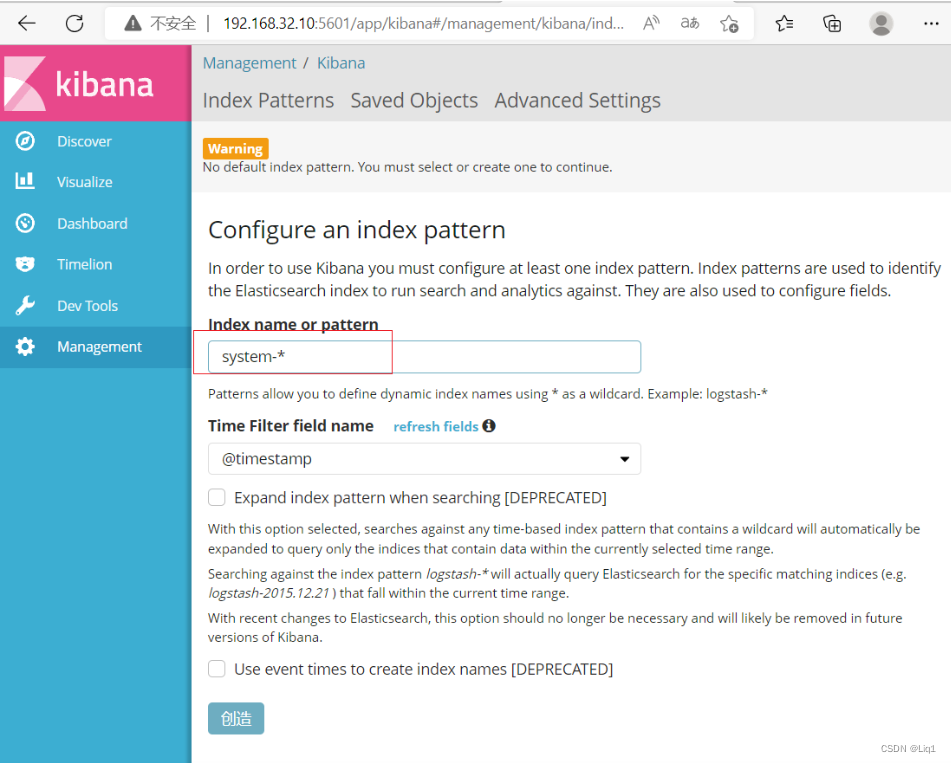Image resolution: width=951 pixels, height=763 pixels.
Task: Select Management in sidebar
Action: pyautogui.click(x=96, y=347)
